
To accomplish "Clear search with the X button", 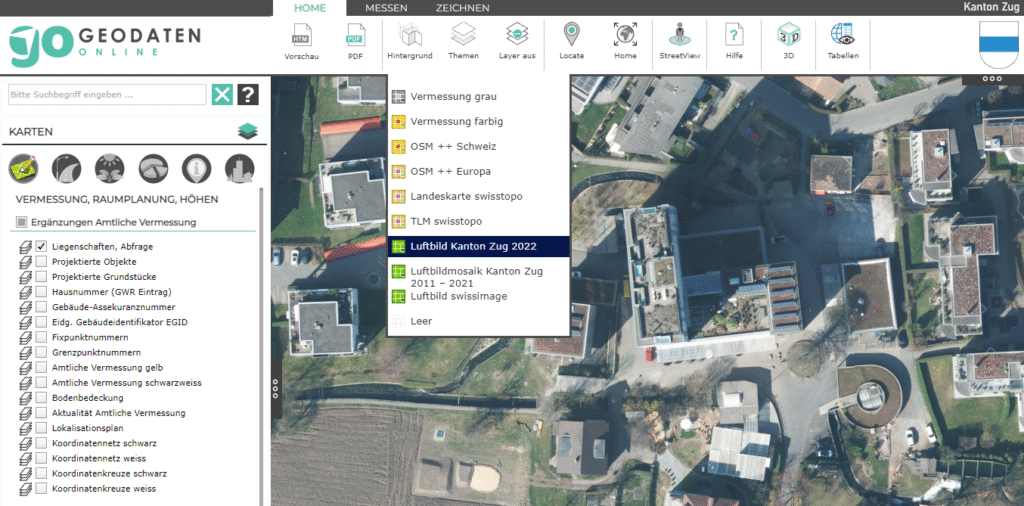I will pyautogui.click(x=222, y=95).
